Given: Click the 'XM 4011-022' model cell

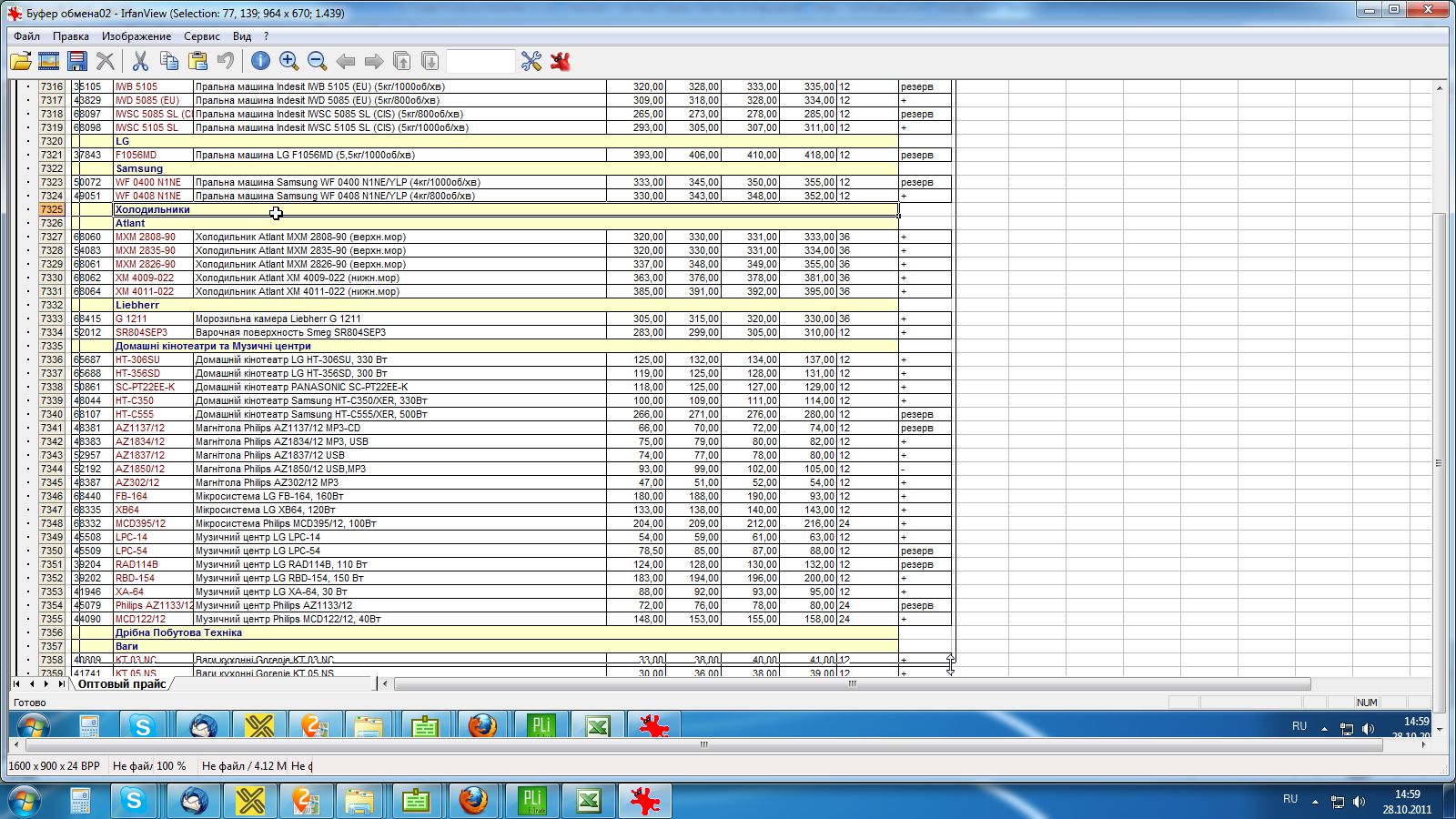Looking at the screenshot, I should pyautogui.click(x=153, y=291).
